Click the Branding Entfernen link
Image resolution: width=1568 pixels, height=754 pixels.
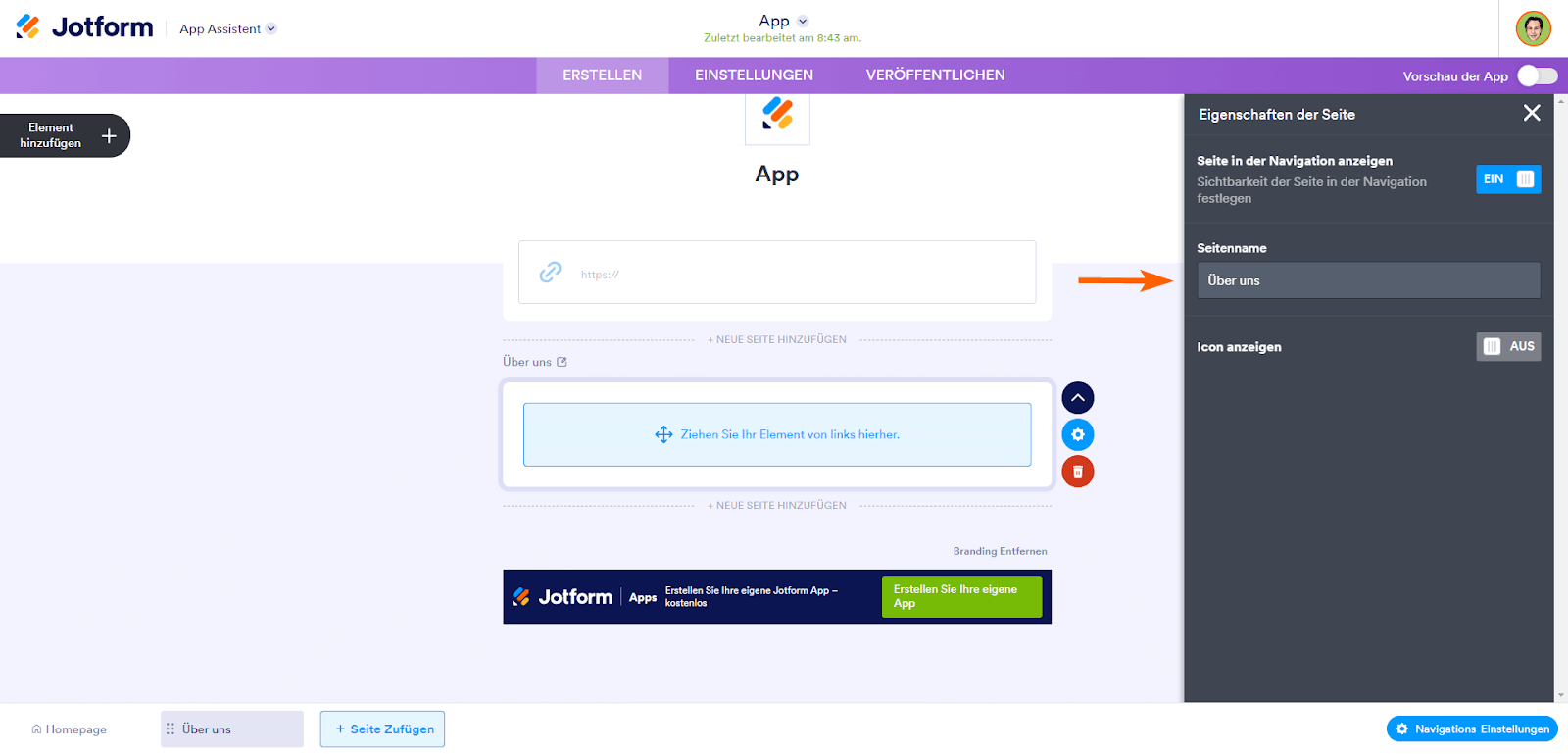click(1000, 551)
